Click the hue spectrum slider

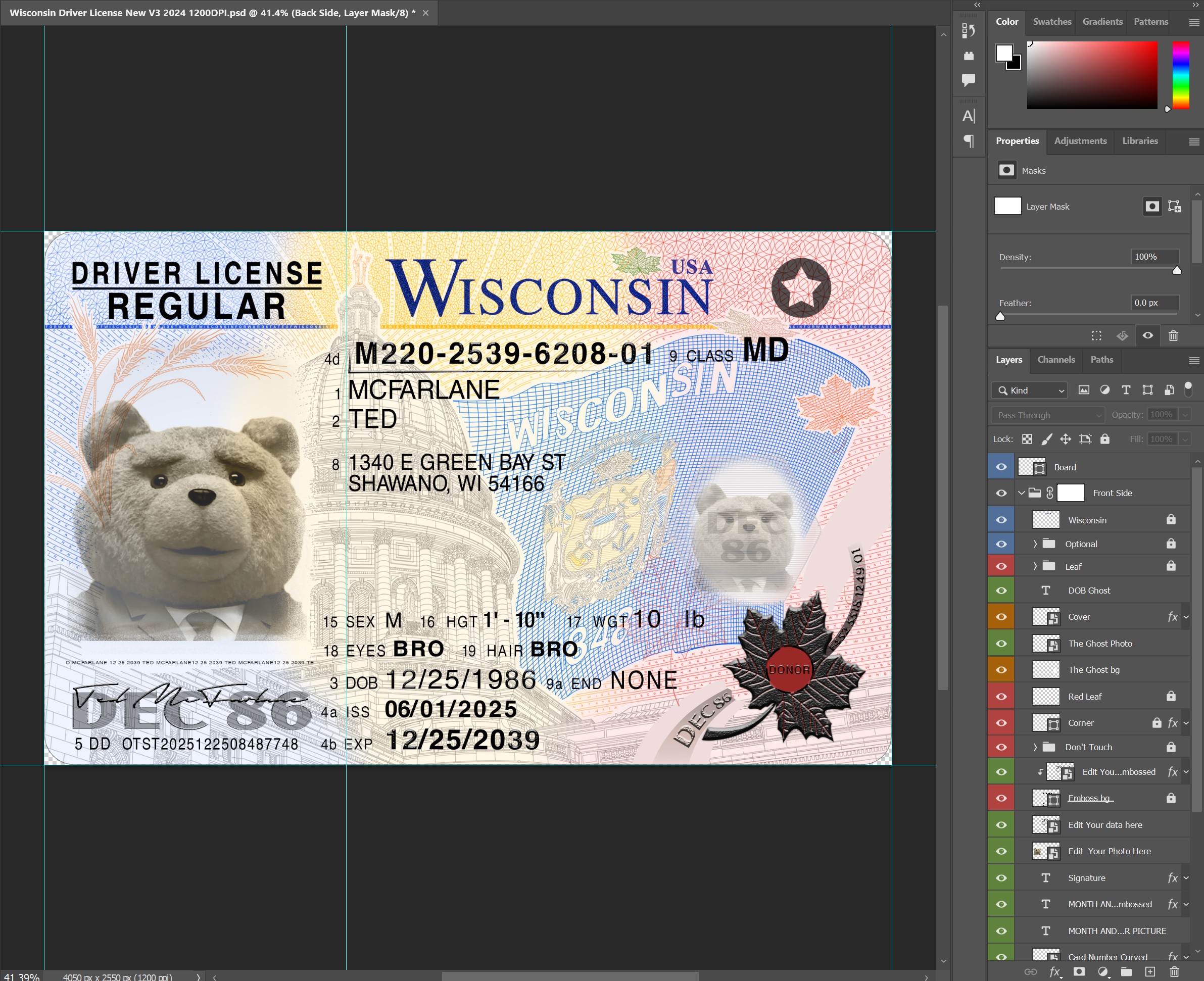tap(1180, 75)
